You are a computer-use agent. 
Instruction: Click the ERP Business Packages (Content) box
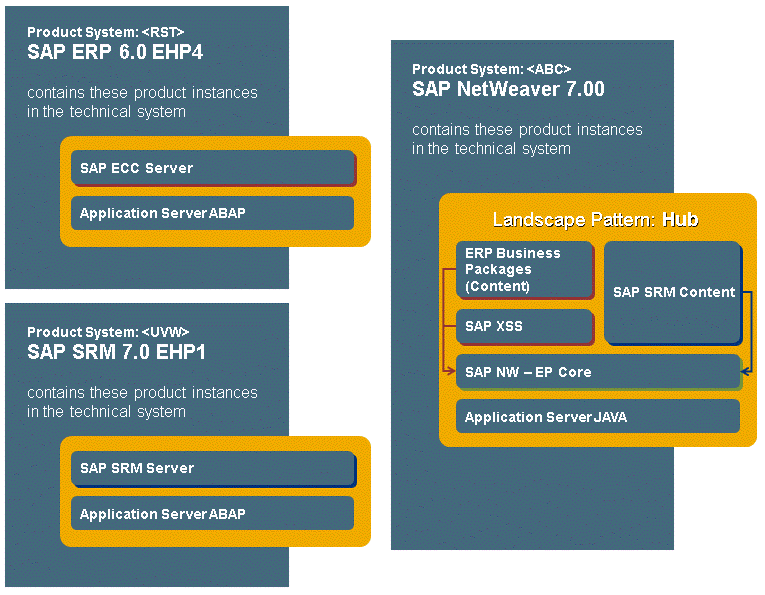(524, 270)
